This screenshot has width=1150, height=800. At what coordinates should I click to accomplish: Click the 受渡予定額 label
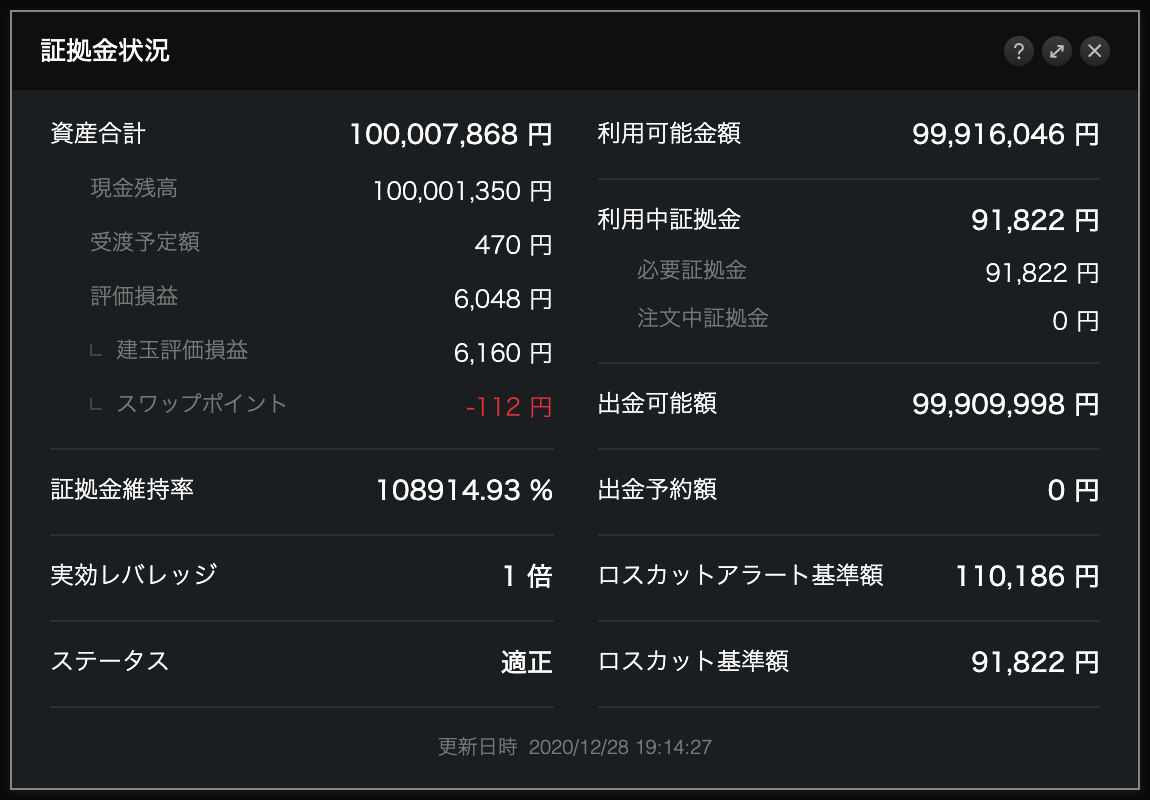tap(145, 242)
